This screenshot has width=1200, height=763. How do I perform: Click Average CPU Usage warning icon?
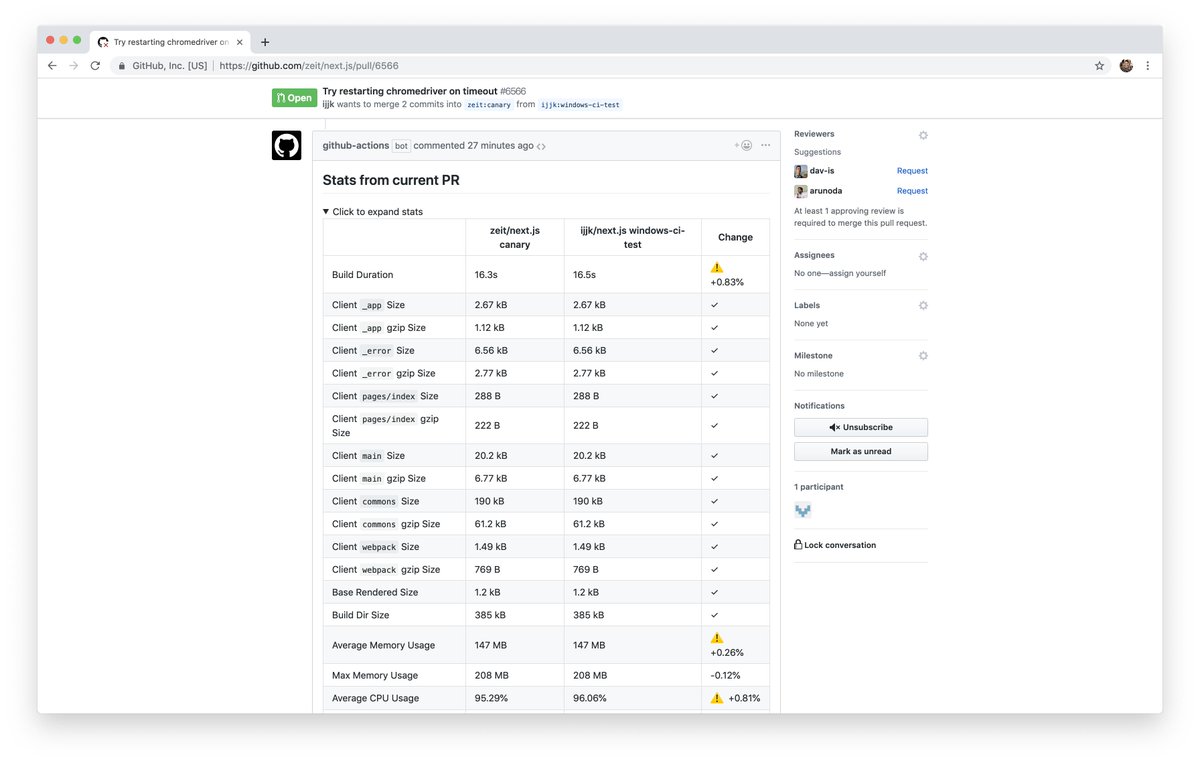pos(717,698)
